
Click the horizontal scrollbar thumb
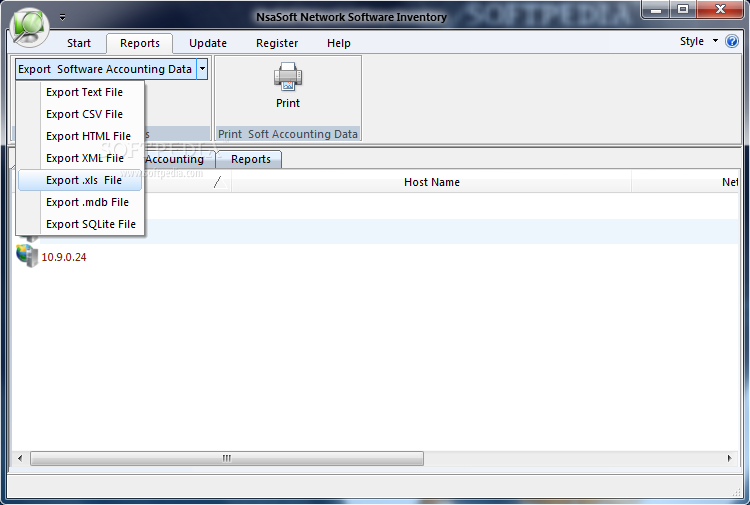[227, 458]
